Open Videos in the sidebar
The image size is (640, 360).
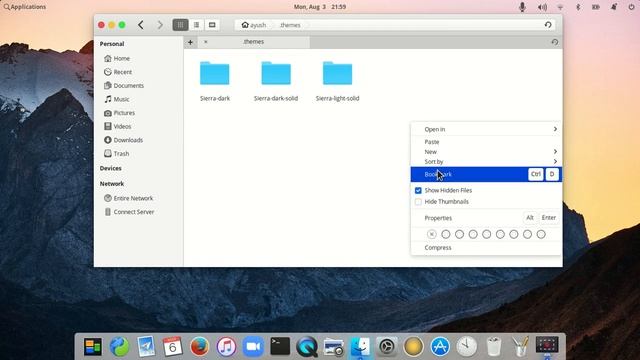coord(118,127)
